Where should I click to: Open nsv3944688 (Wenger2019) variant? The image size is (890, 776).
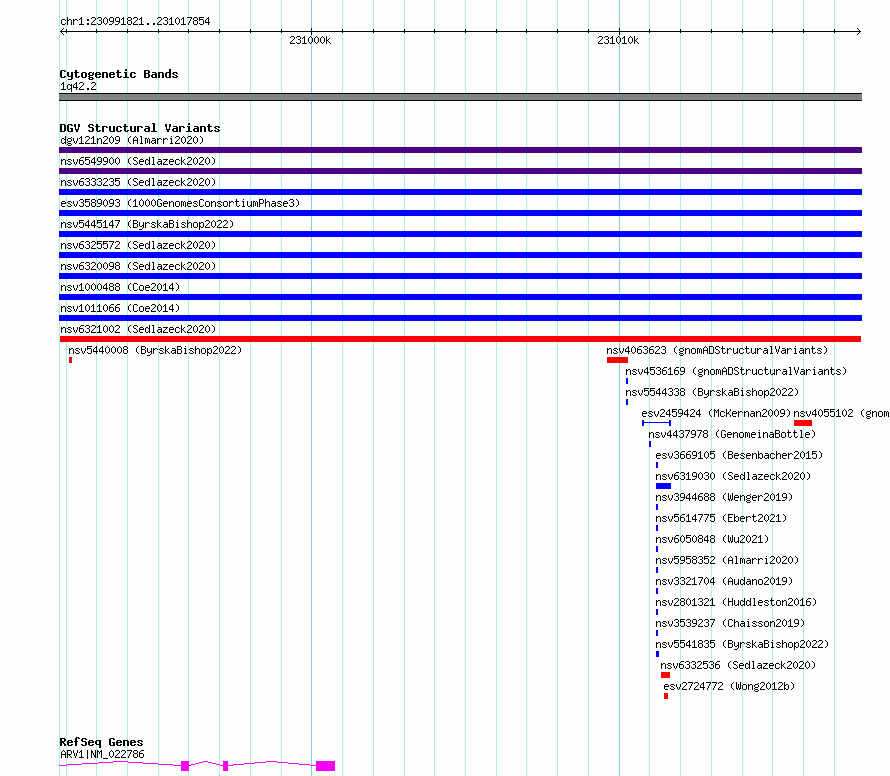coord(724,497)
